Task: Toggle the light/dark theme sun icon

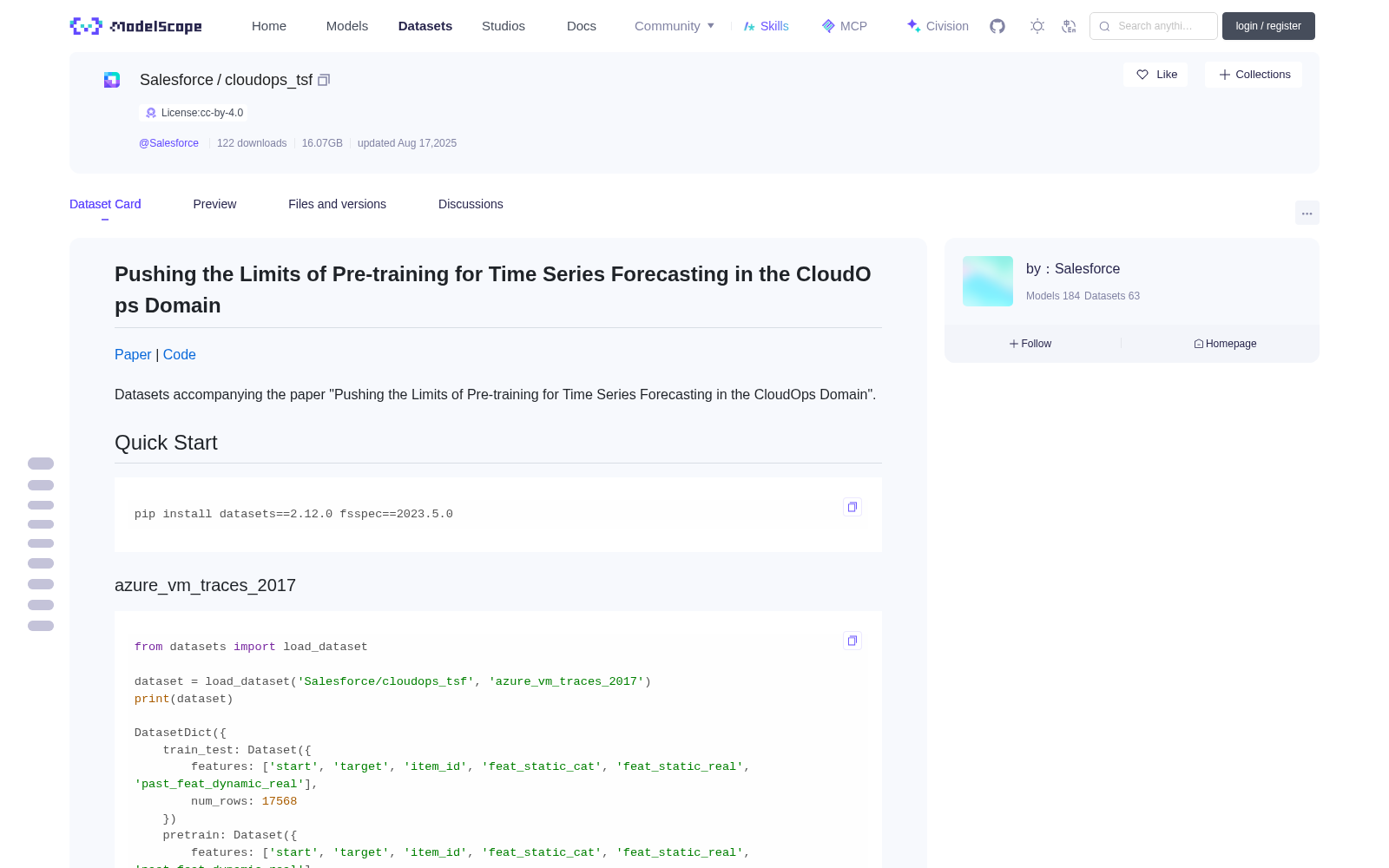Action: click(1037, 26)
